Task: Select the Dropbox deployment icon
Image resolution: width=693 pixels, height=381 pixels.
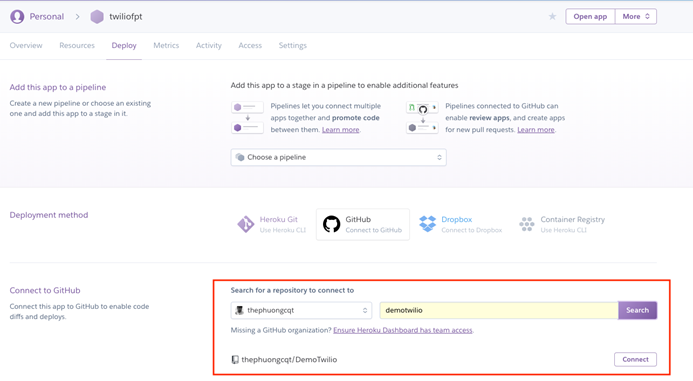Action: [427, 224]
